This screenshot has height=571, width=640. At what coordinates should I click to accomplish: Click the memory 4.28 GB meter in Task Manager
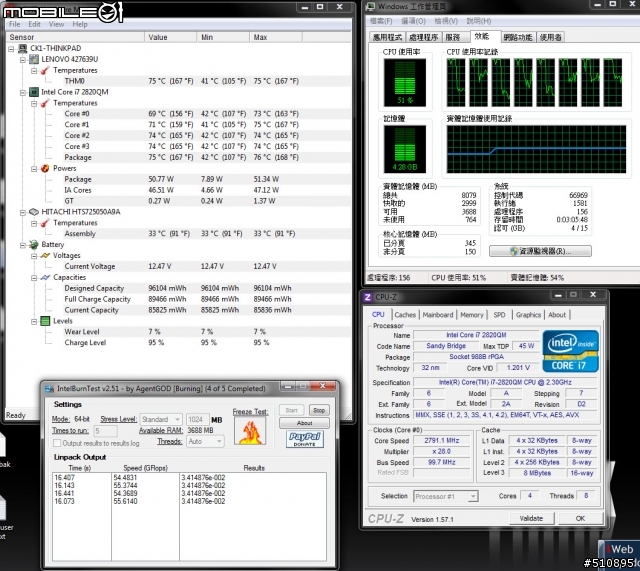(x=404, y=149)
